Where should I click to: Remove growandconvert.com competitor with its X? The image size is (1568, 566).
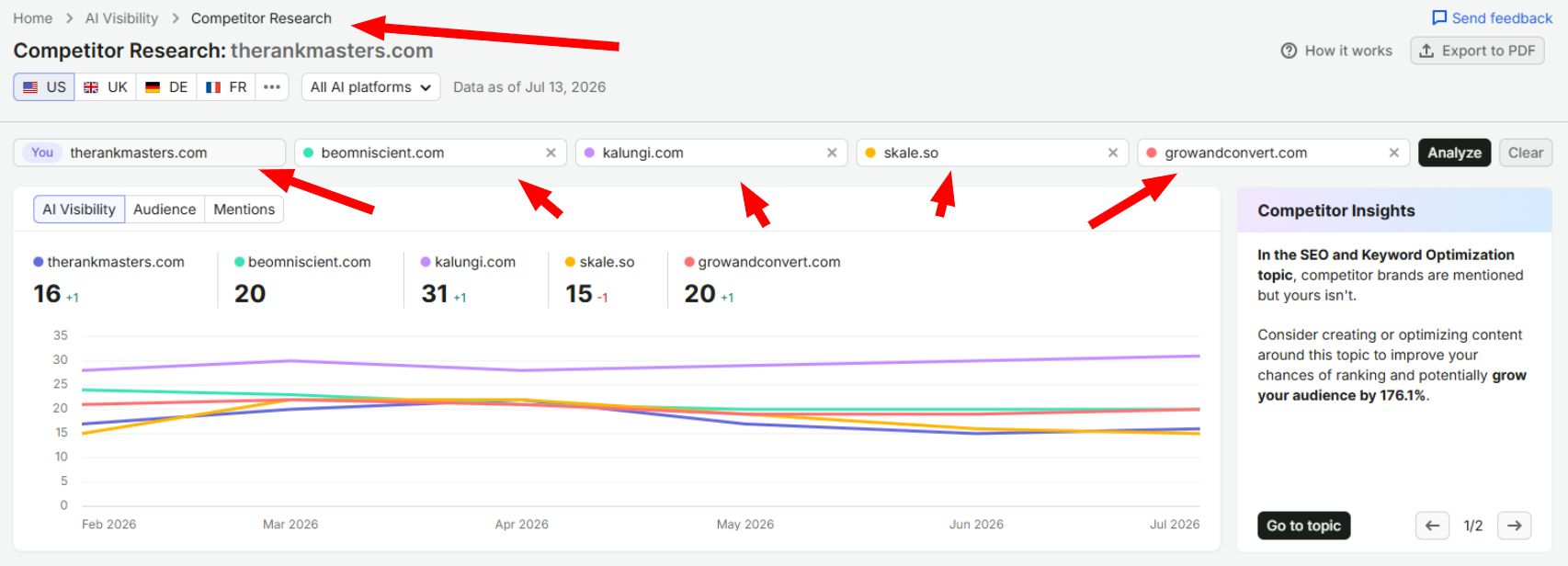[1394, 153]
